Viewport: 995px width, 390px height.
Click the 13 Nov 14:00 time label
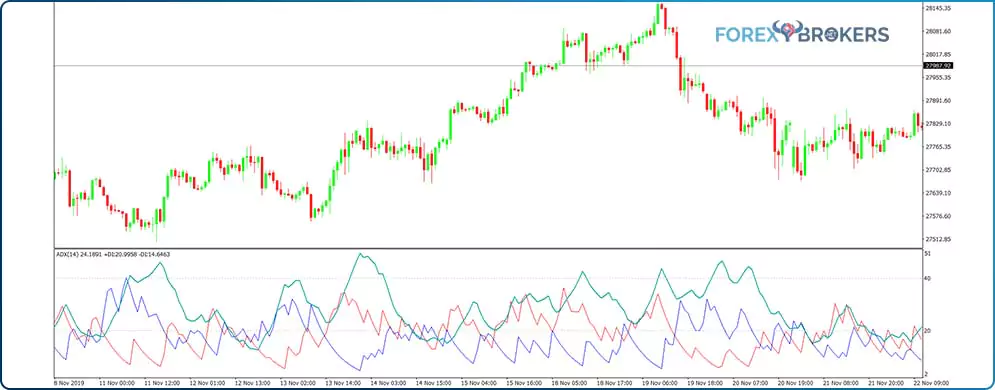(x=343, y=383)
